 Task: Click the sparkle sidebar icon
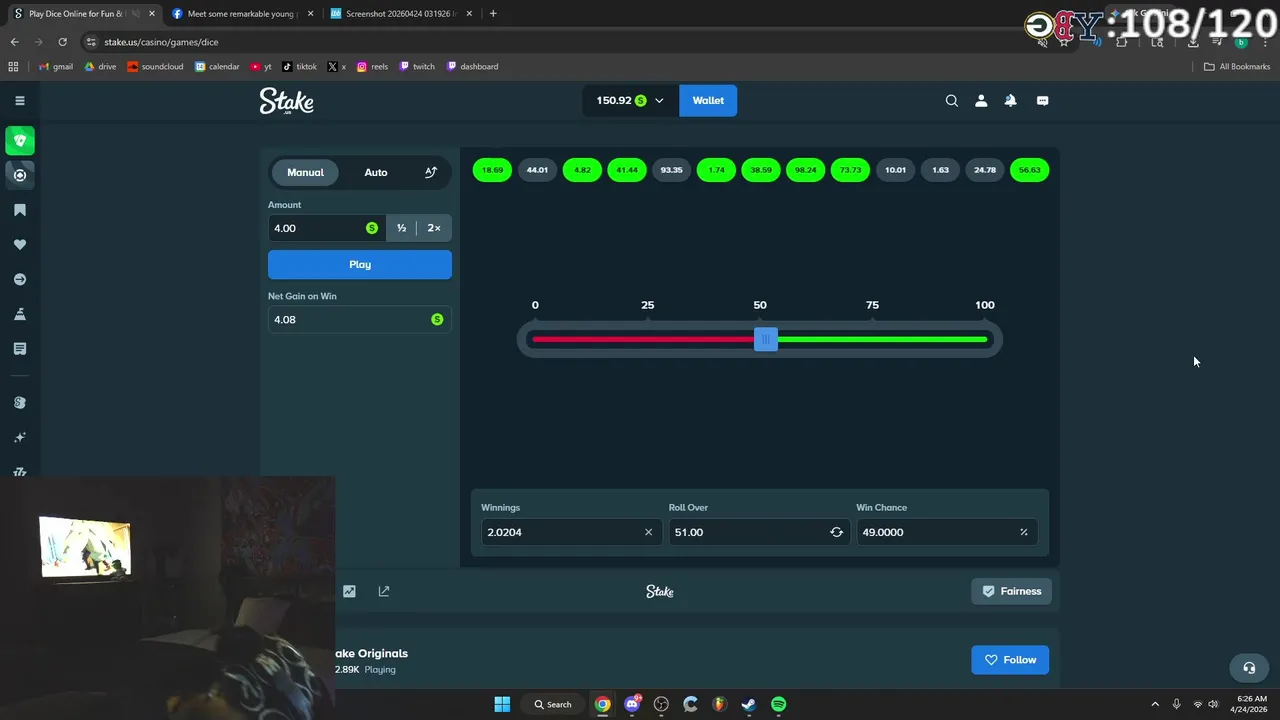click(20, 437)
